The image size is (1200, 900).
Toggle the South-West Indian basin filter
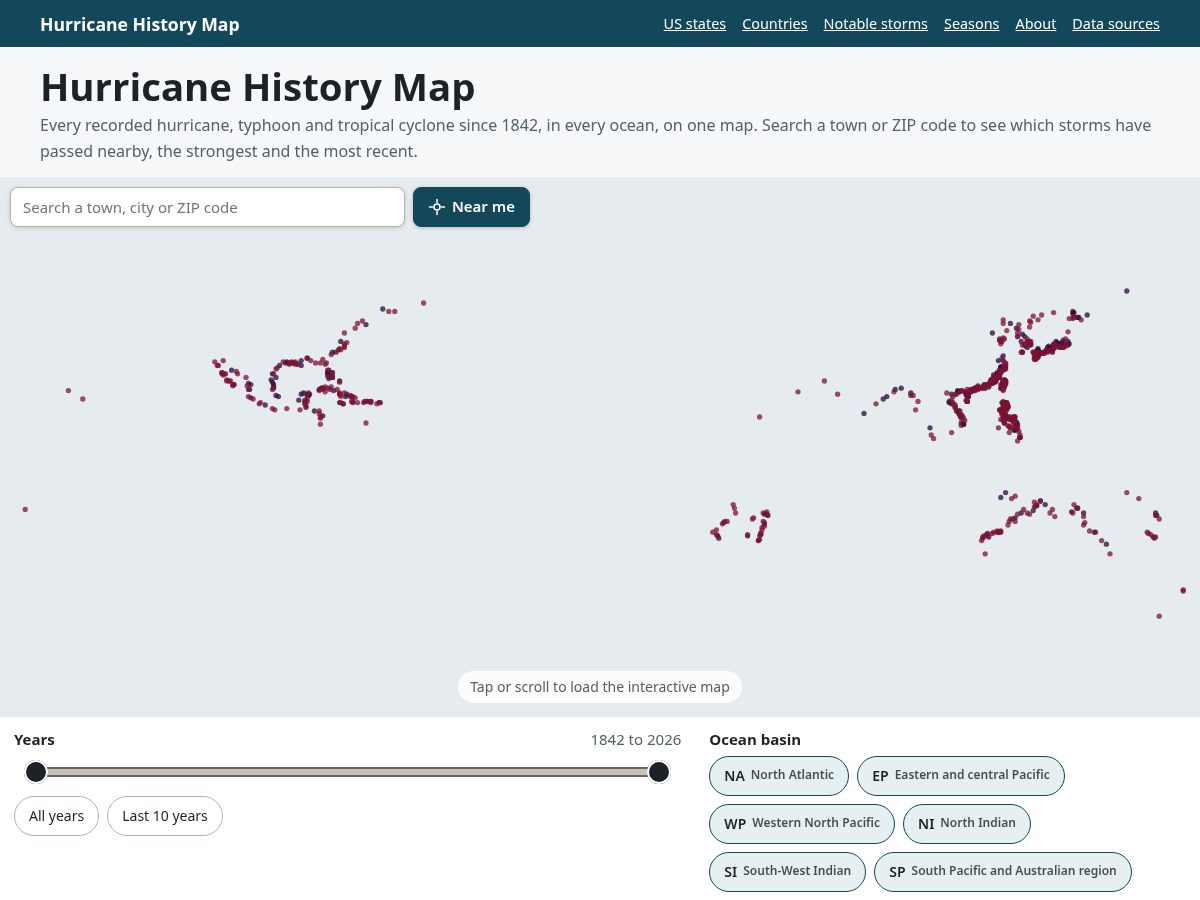(787, 872)
